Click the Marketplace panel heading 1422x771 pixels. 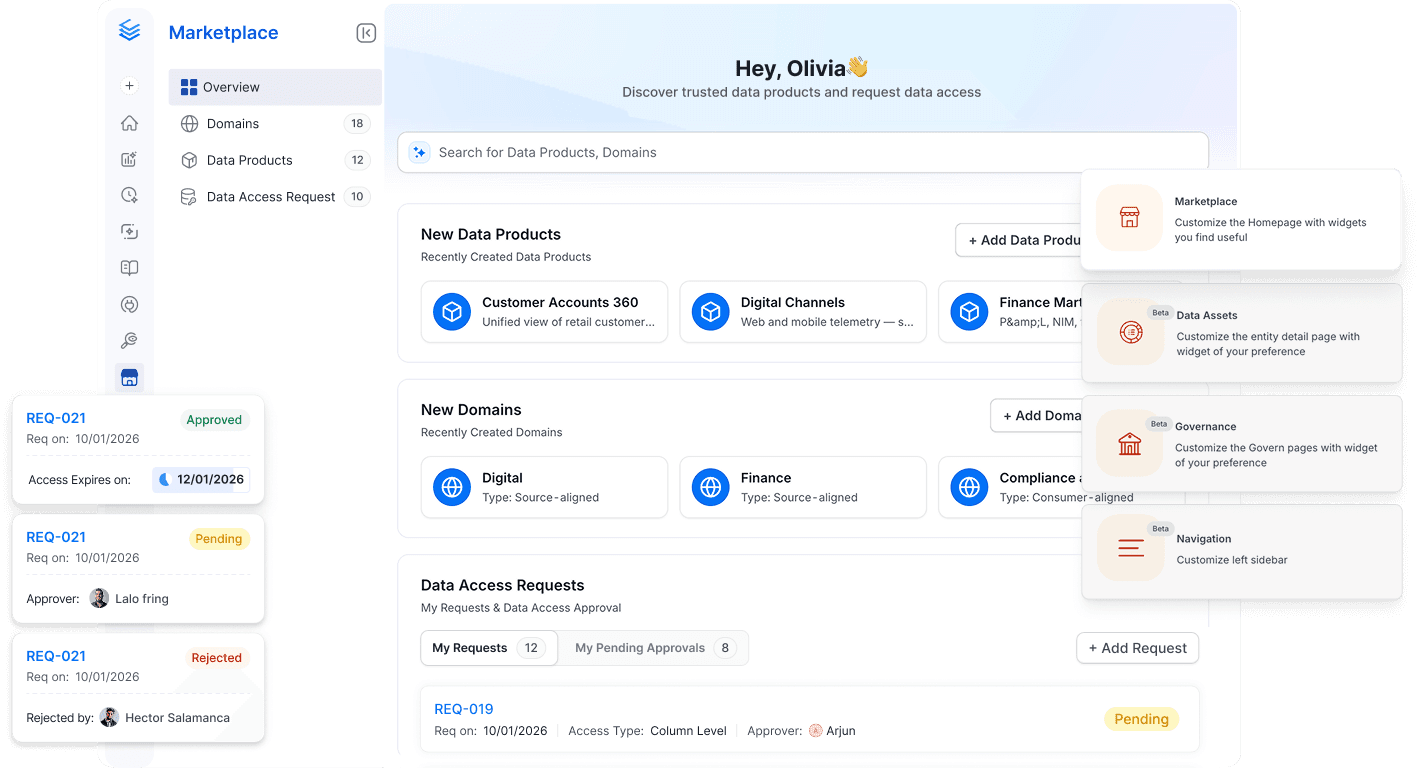tap(223, 33)
